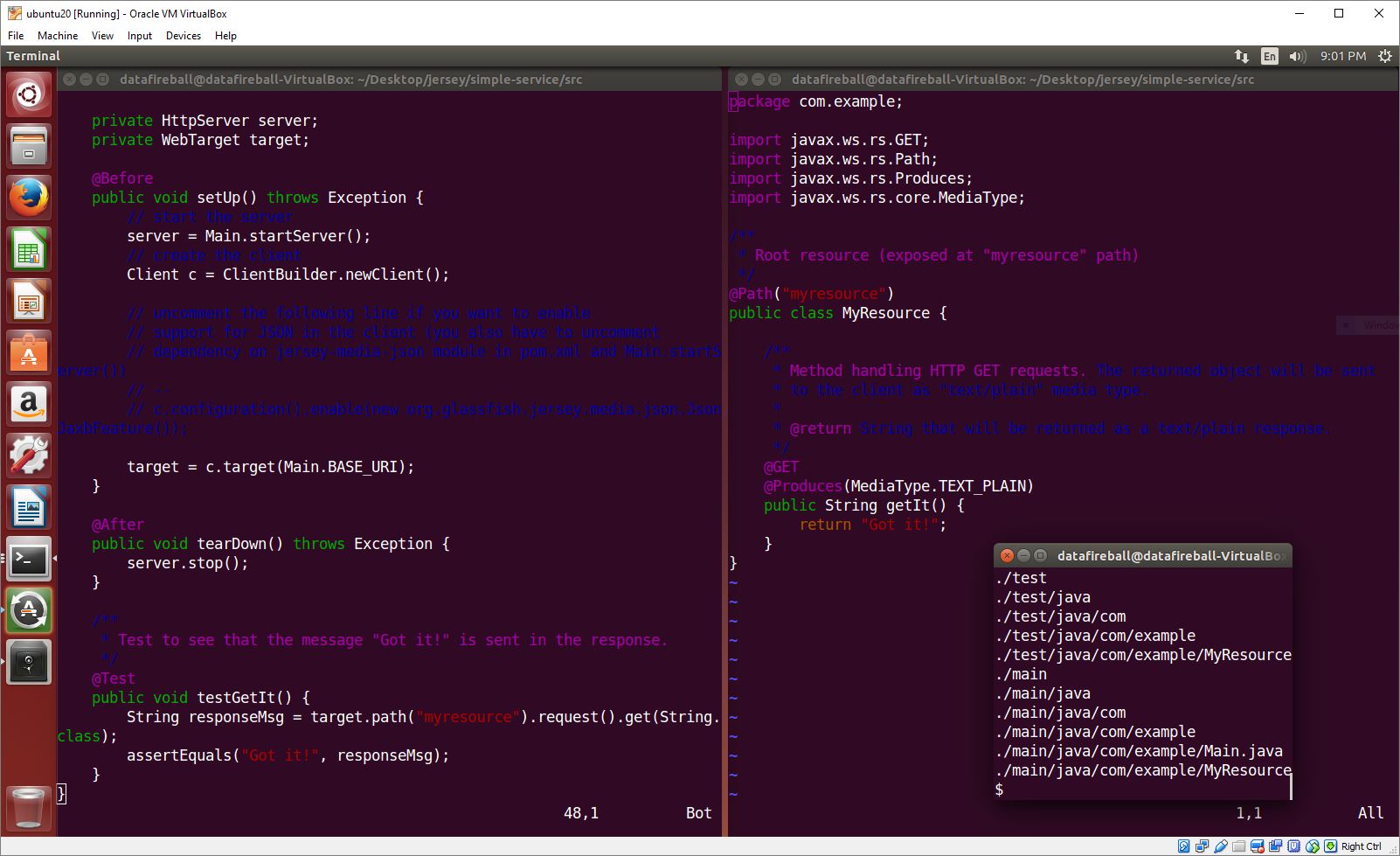Open the Ubuntu Software Center from the launcher

click(x=29, y=353)
